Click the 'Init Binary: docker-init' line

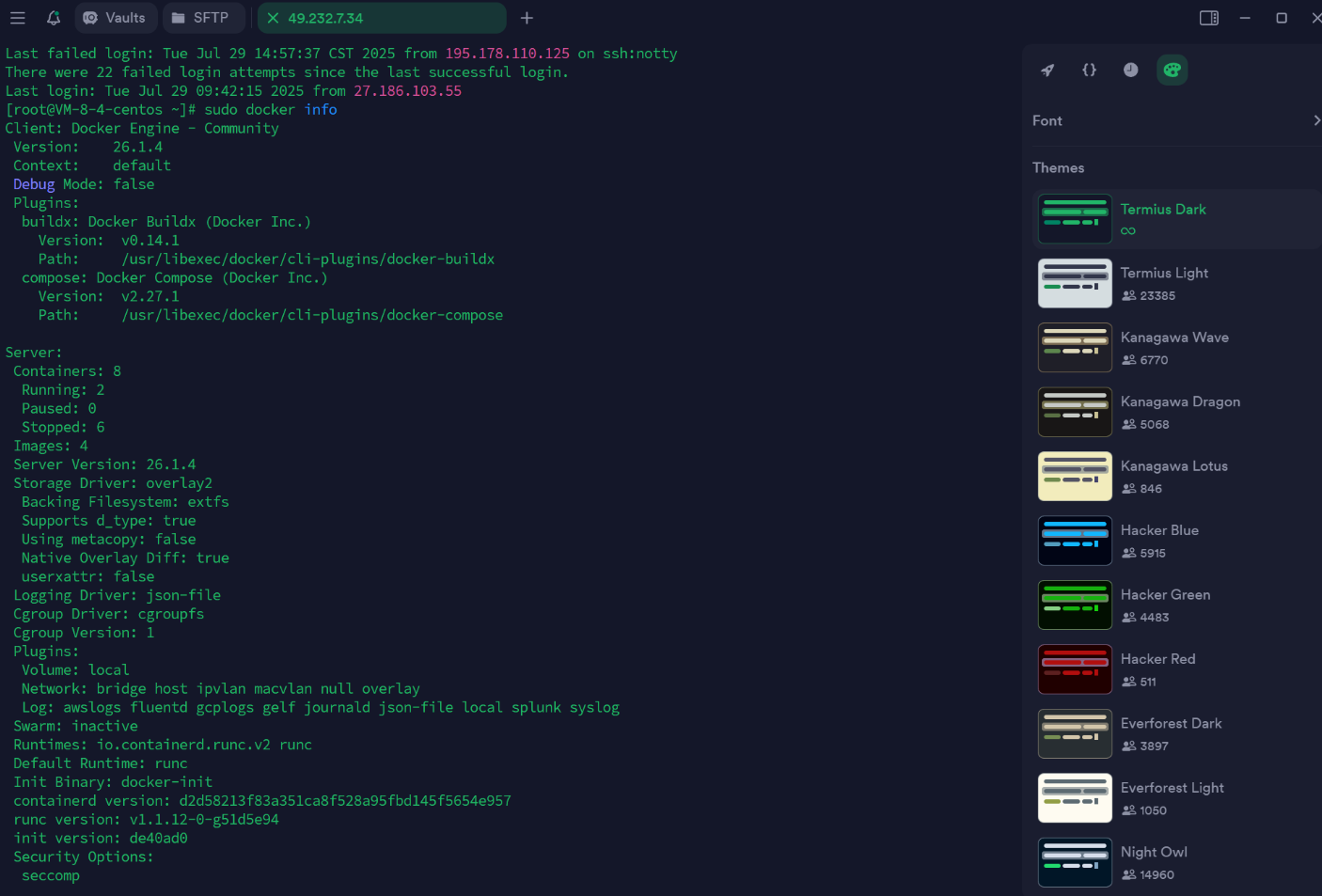113,782
